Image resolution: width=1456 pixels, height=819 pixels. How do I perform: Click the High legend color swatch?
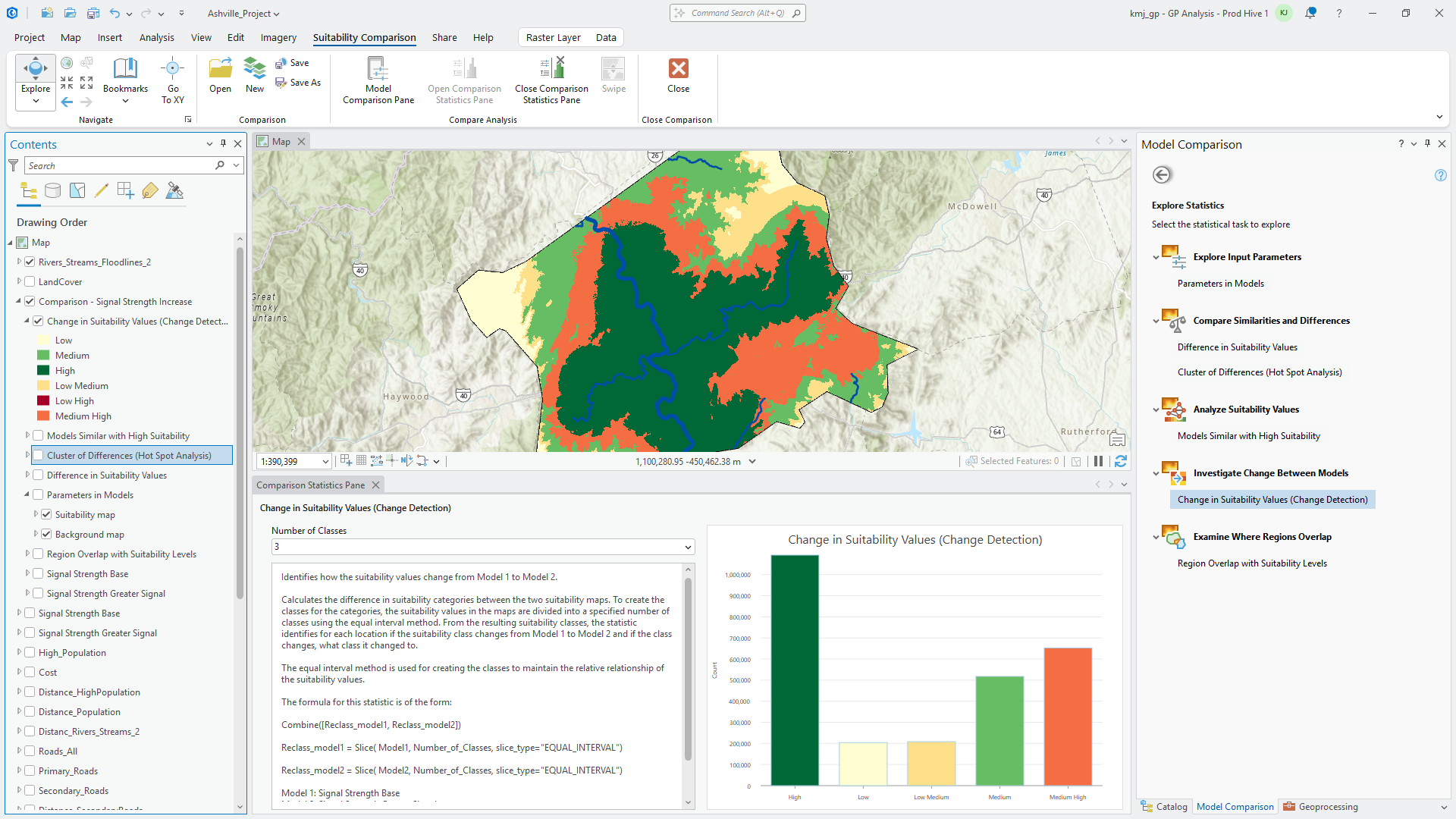coord(43,371)
